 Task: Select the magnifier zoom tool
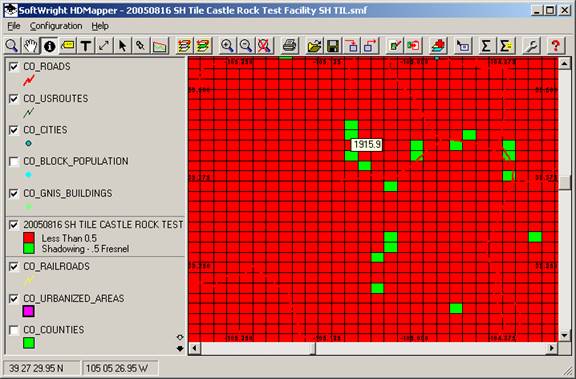click(x=12, y=46)
